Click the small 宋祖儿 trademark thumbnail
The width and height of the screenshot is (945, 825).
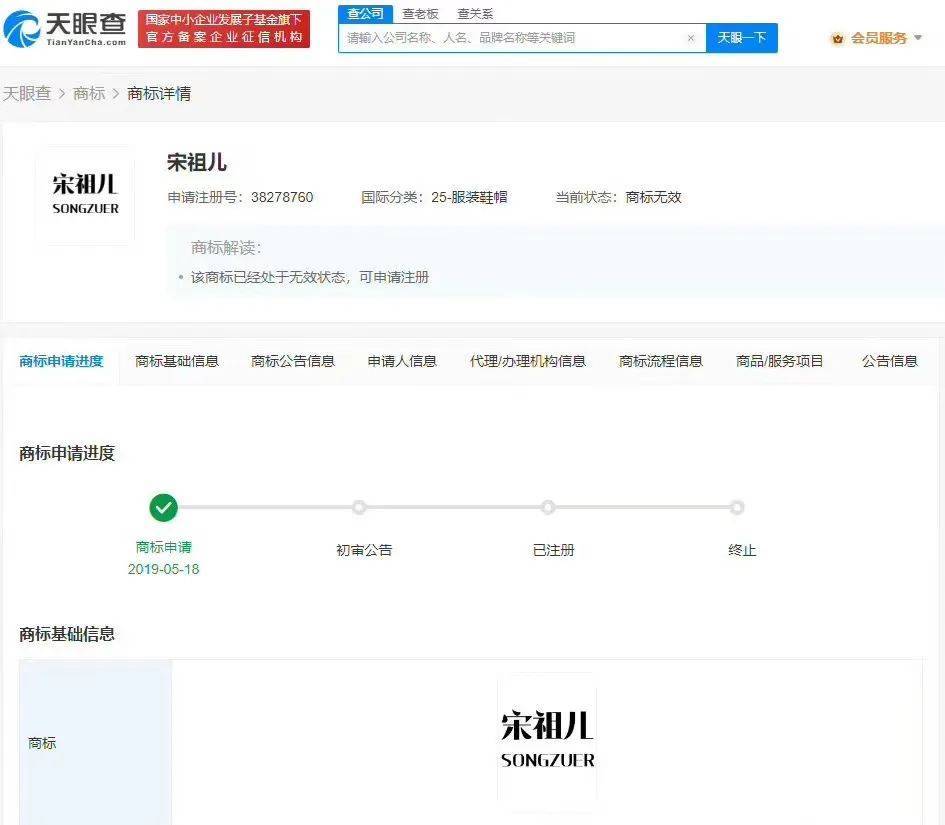[x=85, y=194]
